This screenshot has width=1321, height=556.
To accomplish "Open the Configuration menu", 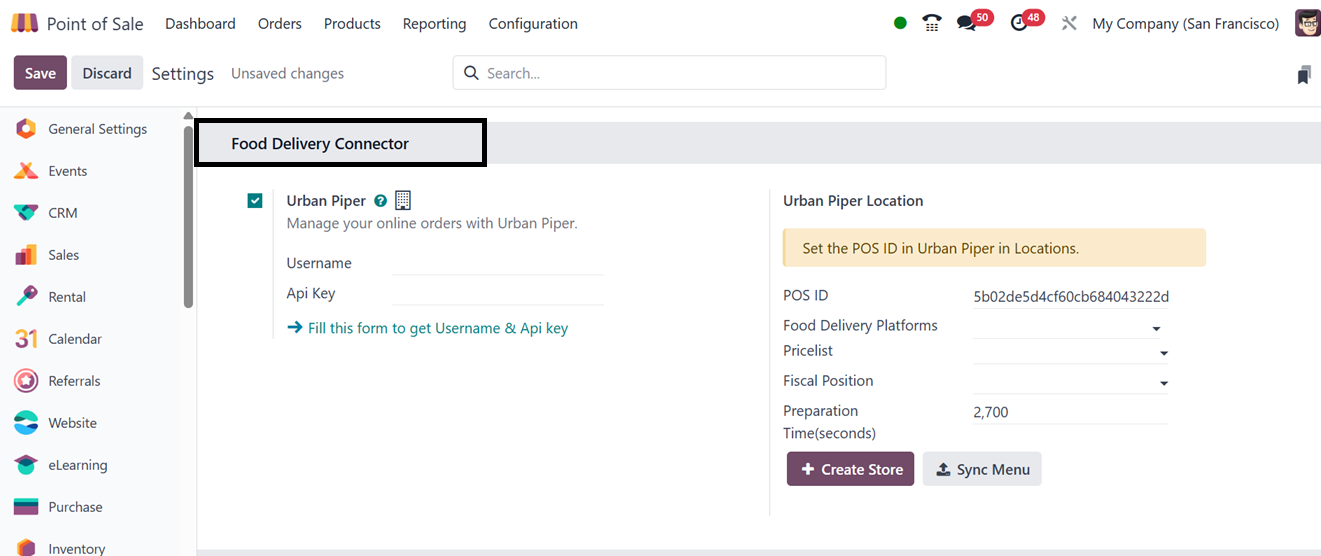I will pos(533,23).
